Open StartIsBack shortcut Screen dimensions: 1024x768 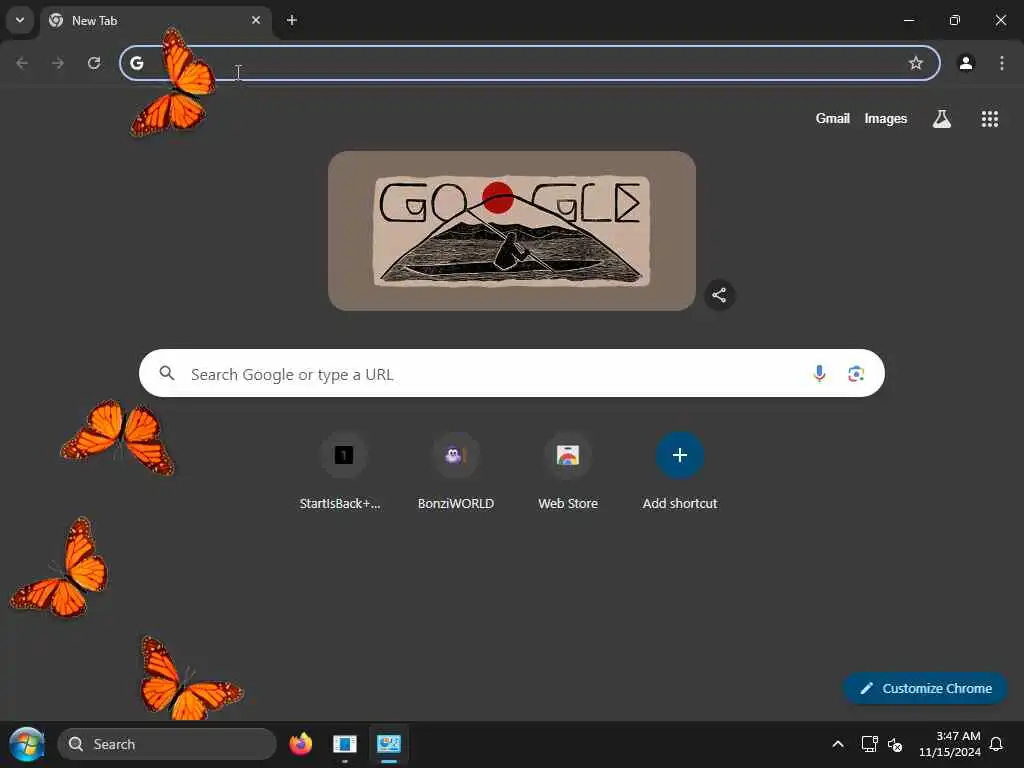(344, 472)
